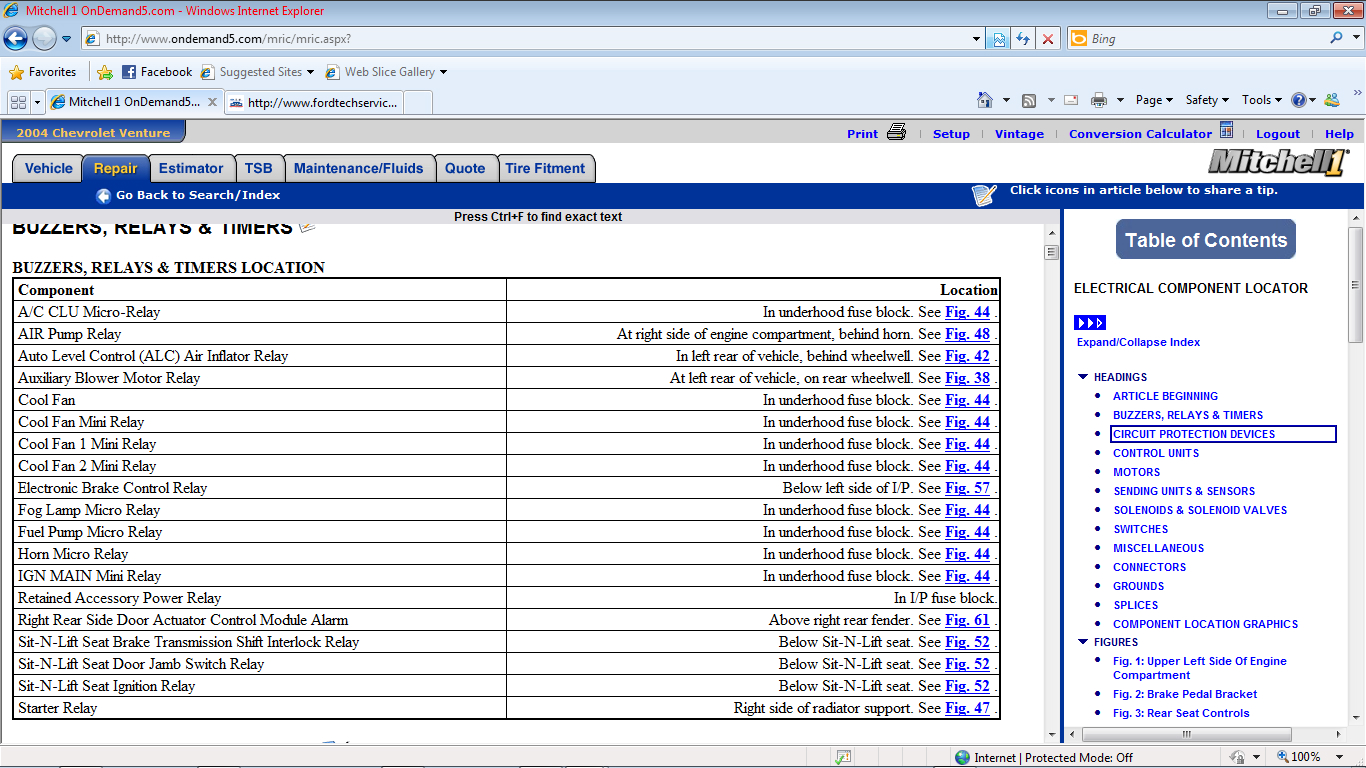Image resolution: width=1366 pixels, height=768 pixels.
Task: Refresh the page with the Refresh icon
Action: (1023, 39)
